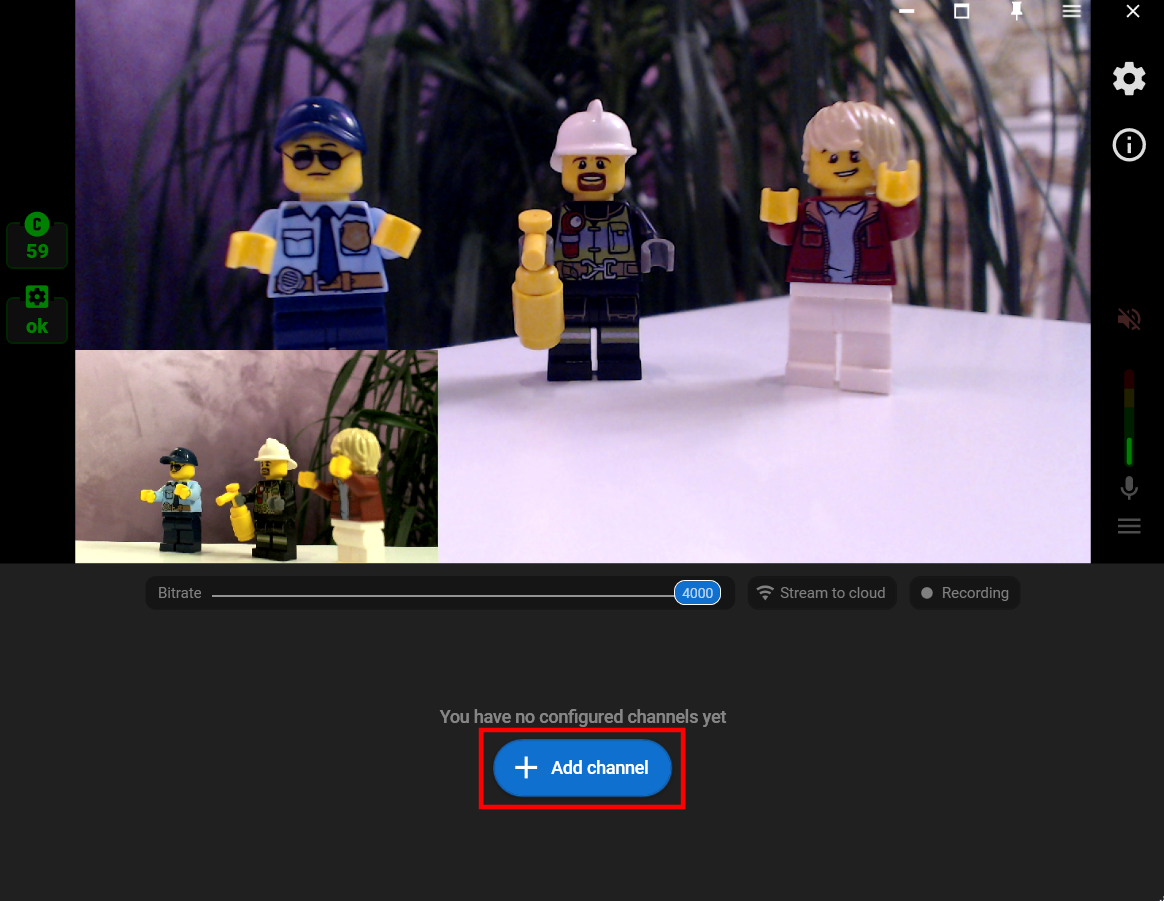Click the bitrate value badge showing 4000
Viewport: 1164px width, 901px height.
(697, 592)
